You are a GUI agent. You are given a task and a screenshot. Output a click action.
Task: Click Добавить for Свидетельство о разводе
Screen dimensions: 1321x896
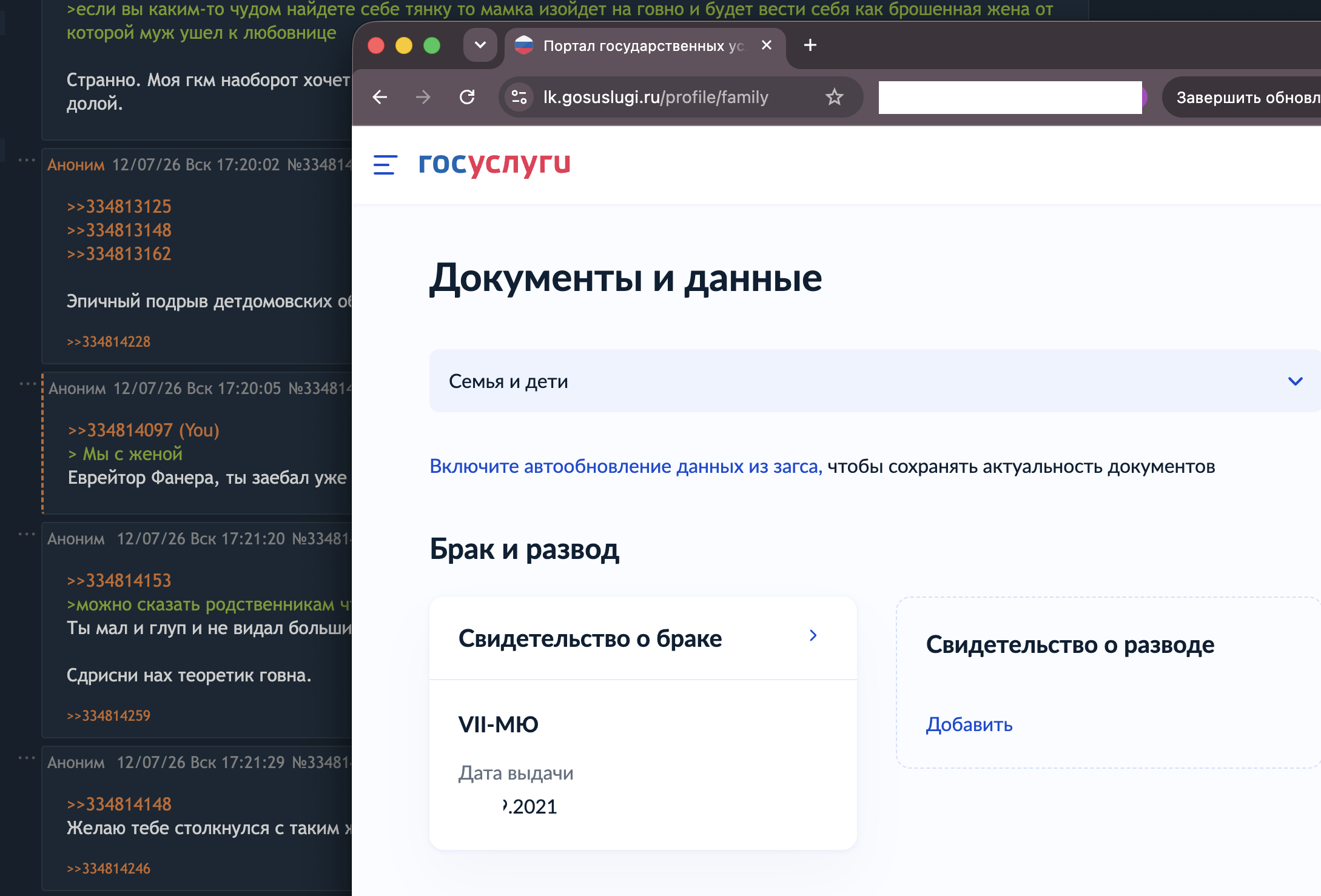(x=969, y=724)
